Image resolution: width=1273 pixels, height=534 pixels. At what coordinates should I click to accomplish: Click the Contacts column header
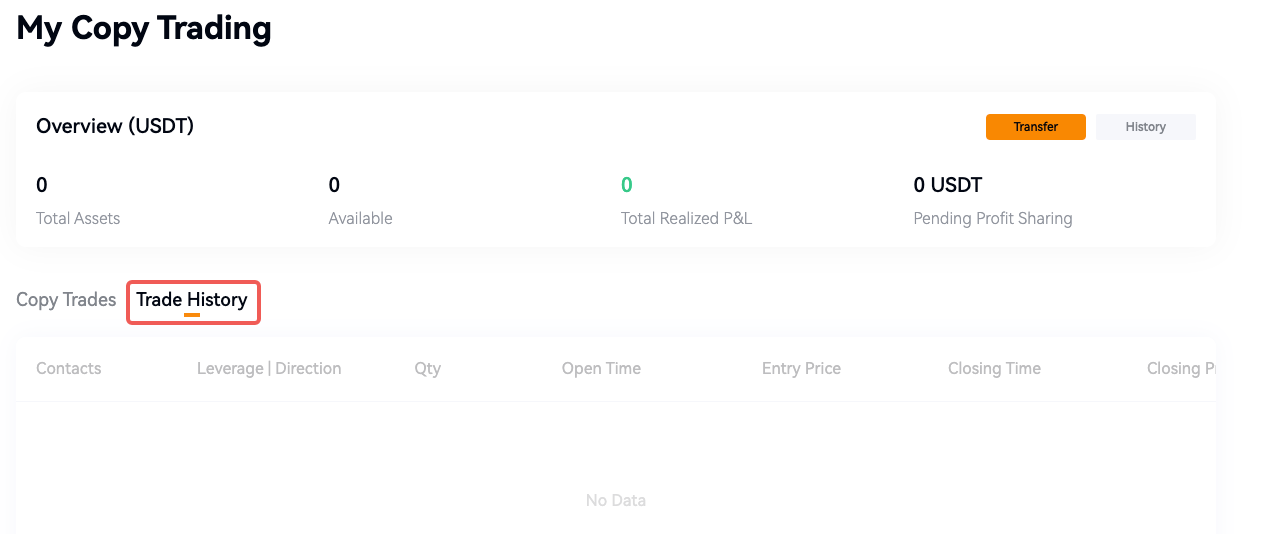tap(68, 368)
